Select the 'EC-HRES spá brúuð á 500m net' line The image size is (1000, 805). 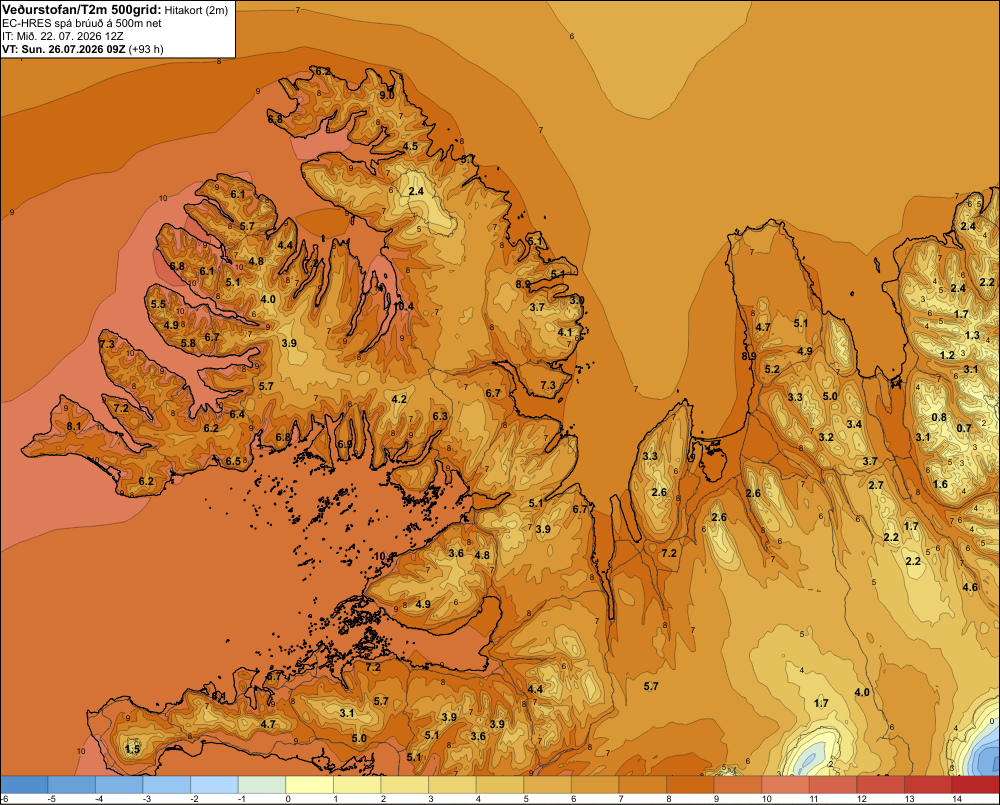[82, 24]
